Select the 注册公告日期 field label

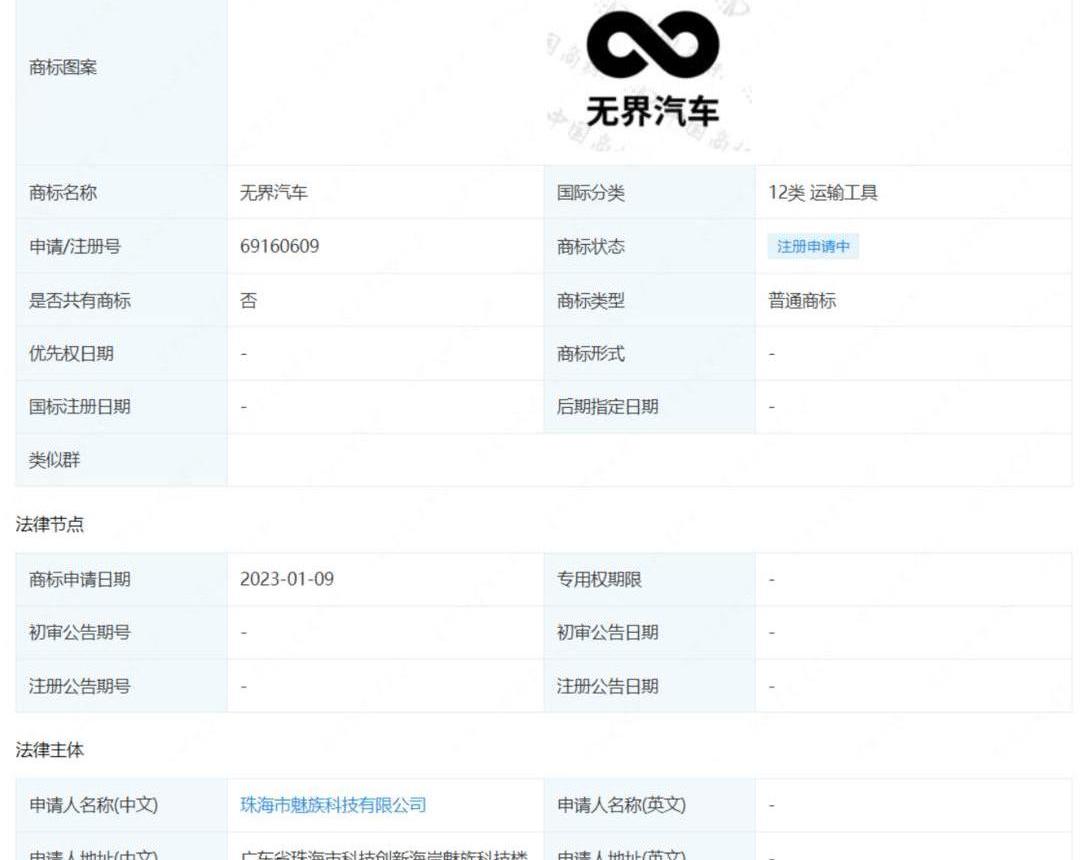[608, 686]
